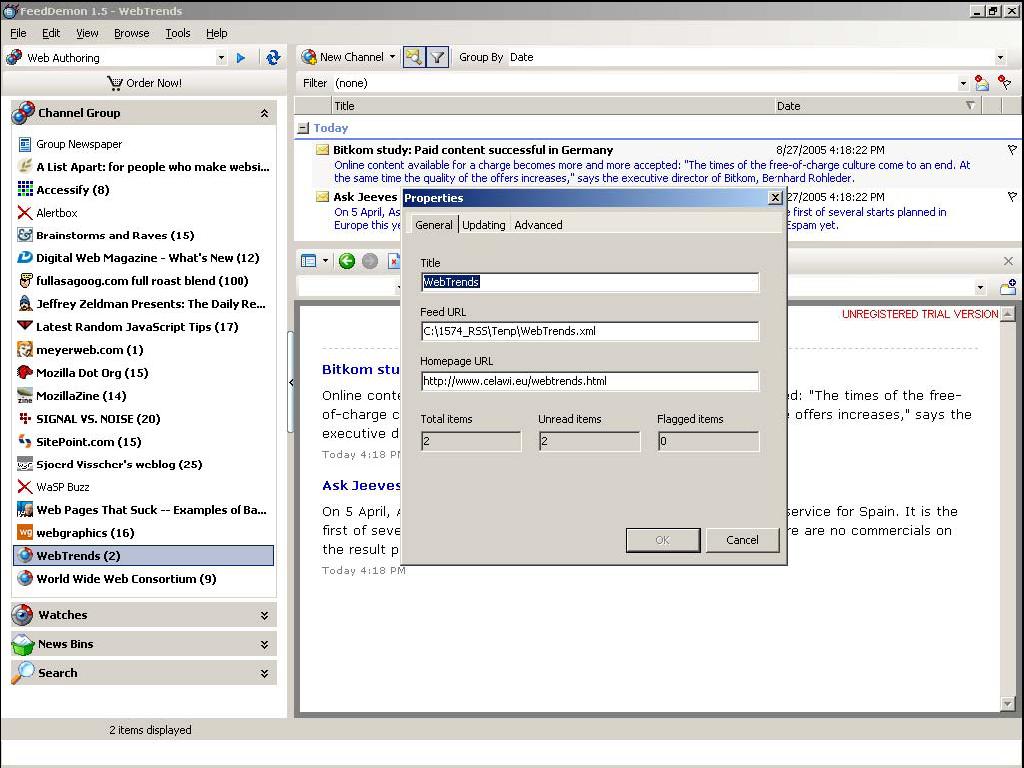The image size is (1024, 768).
Task: Click Cancel in the Properties dialog
Action: click(743, 540)
